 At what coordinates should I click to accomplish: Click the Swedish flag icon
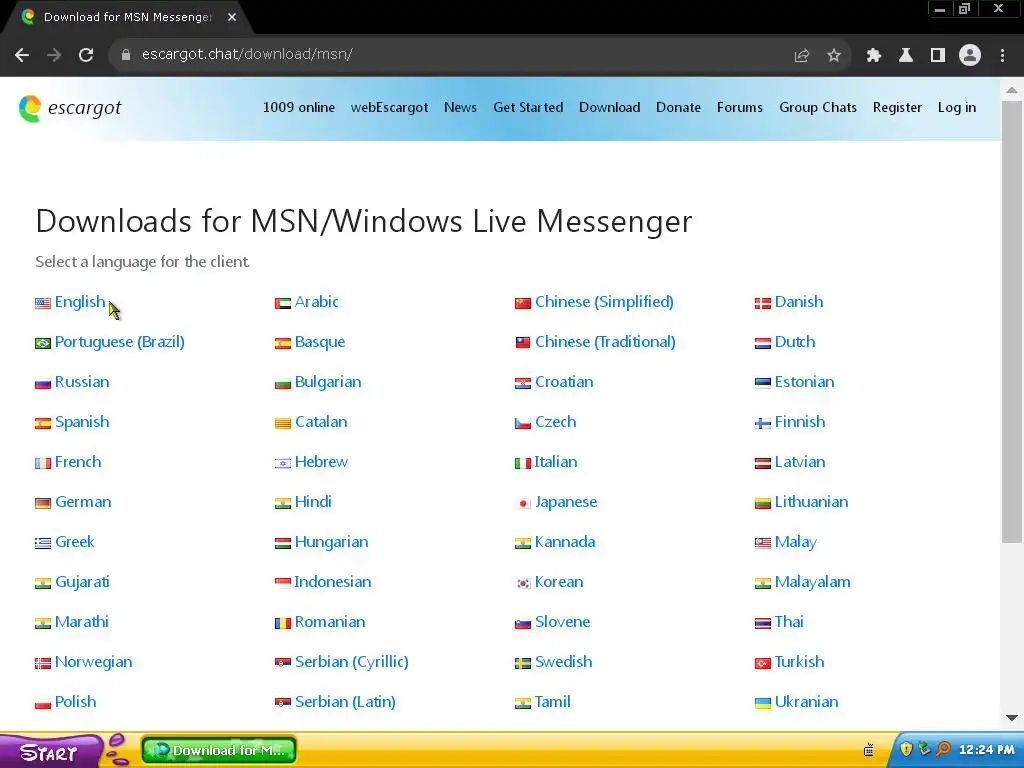coord(523,663)
